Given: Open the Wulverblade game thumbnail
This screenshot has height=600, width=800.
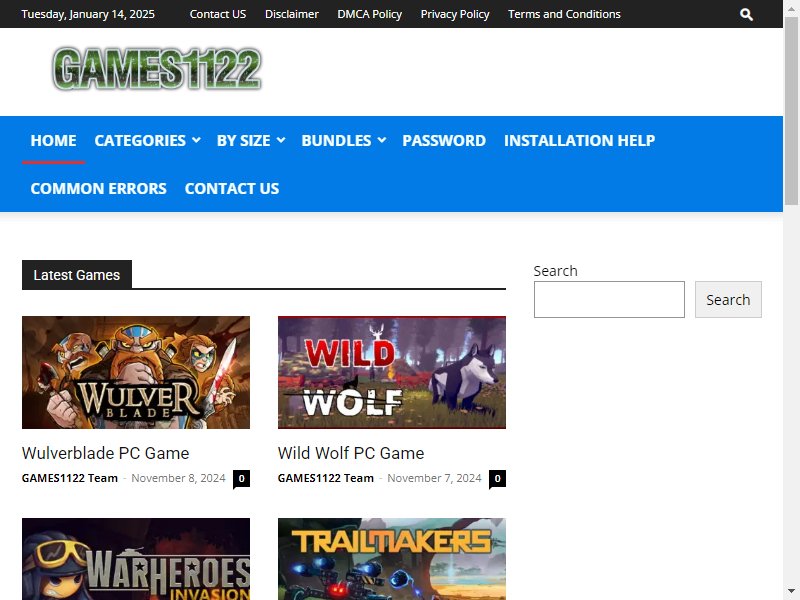Looking at the screenshot, I should click(x=136, y=372).
